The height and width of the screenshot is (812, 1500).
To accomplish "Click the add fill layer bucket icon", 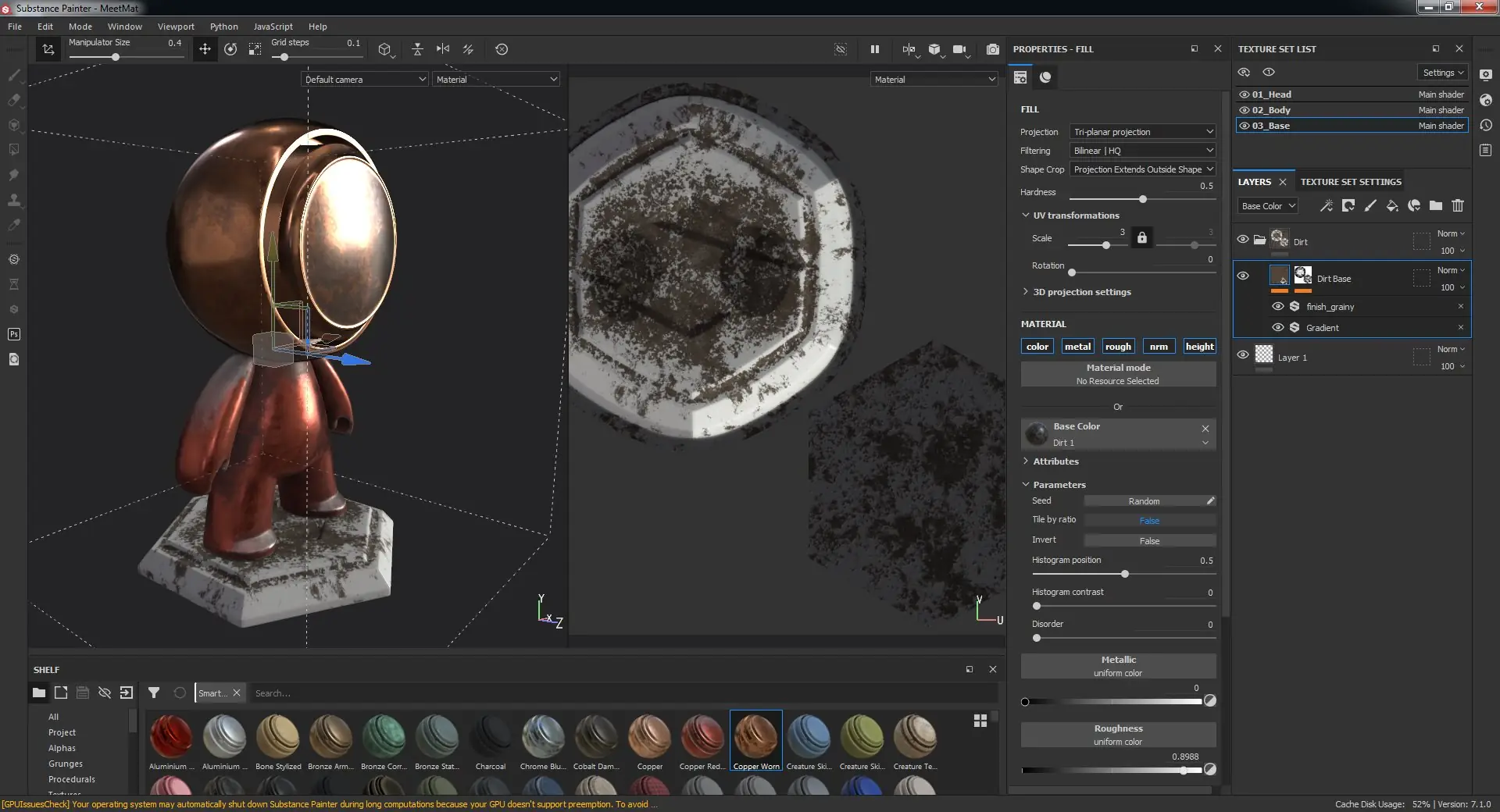I will [1392, 205].
